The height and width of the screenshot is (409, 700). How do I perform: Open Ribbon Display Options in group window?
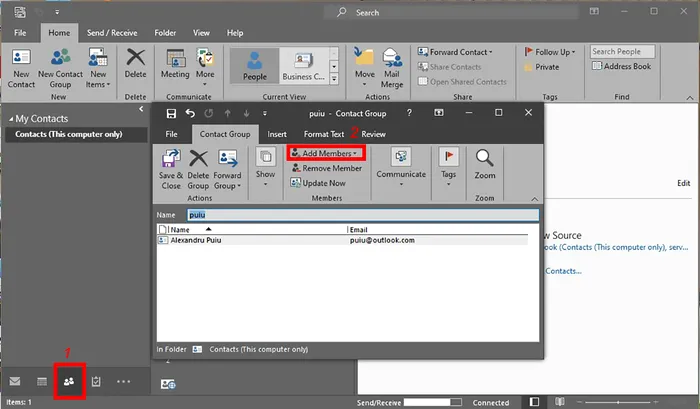click(439, 113)
